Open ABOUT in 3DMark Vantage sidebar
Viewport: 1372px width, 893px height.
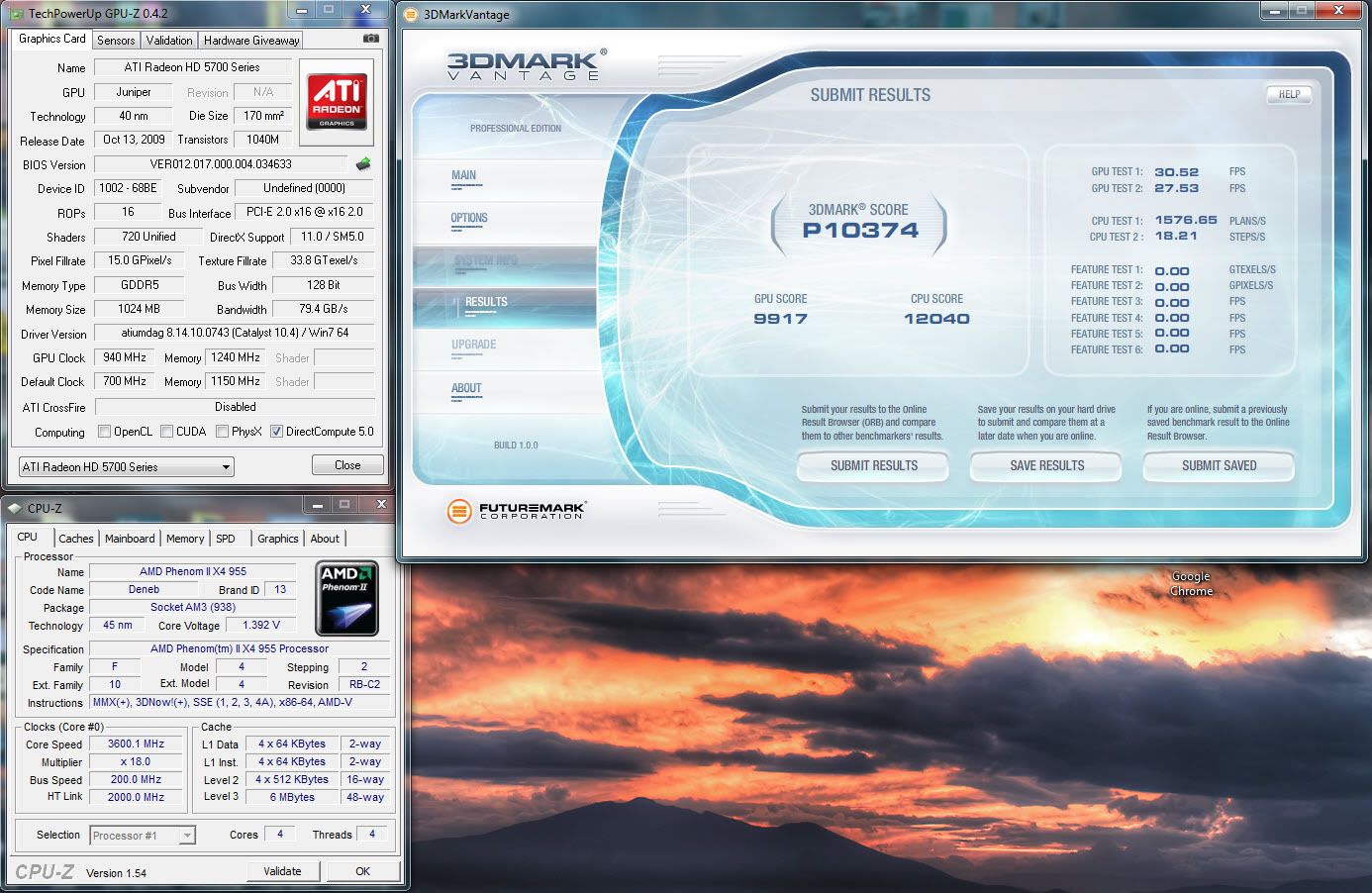(x=466, y=388)
